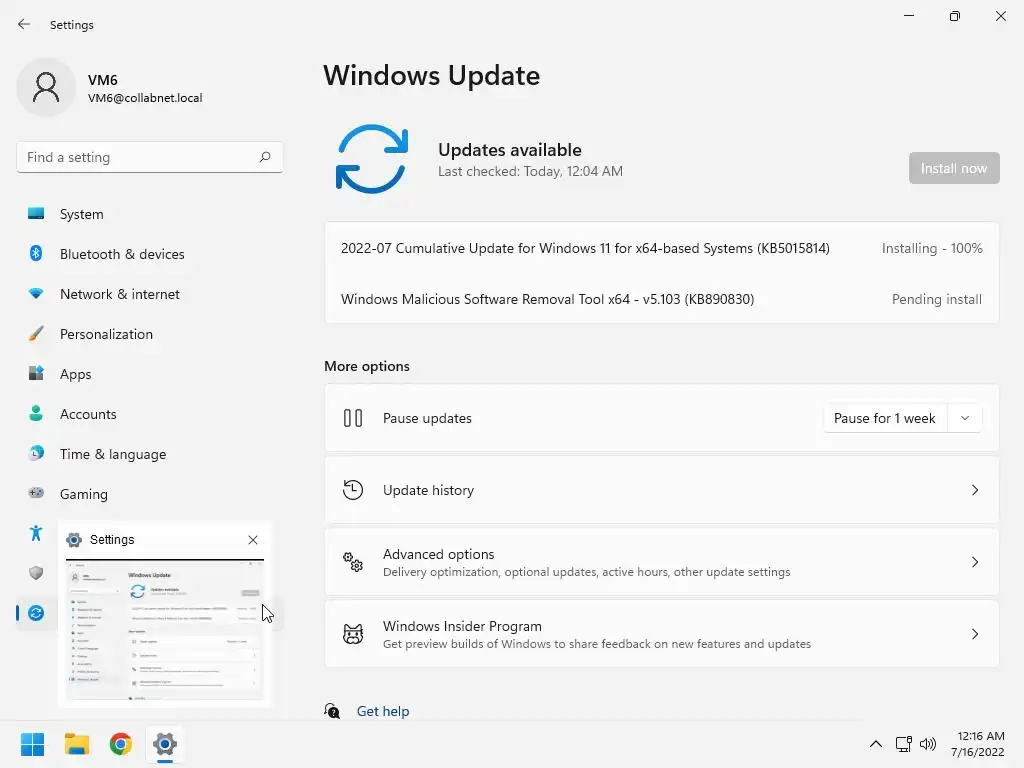Click the Settings window preview thumbnail
1024x768 pixels.
[165, 631]
